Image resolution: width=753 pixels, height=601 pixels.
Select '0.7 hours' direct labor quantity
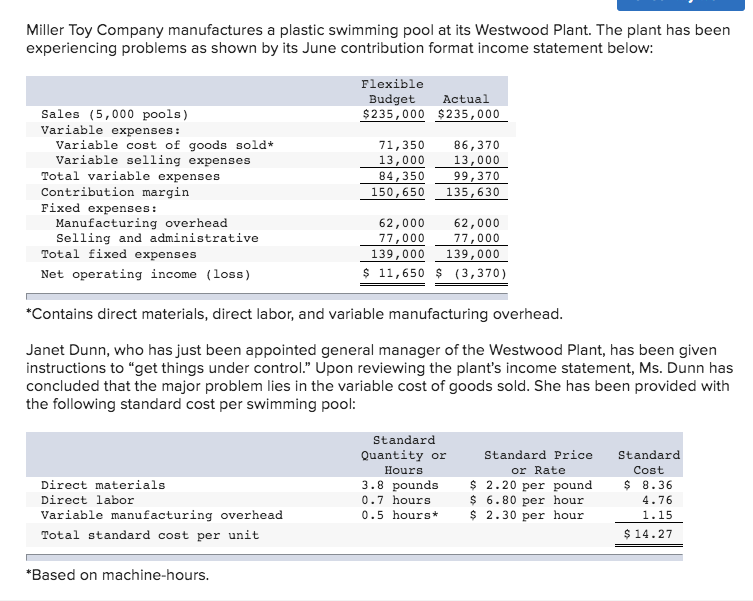[396, 500]
